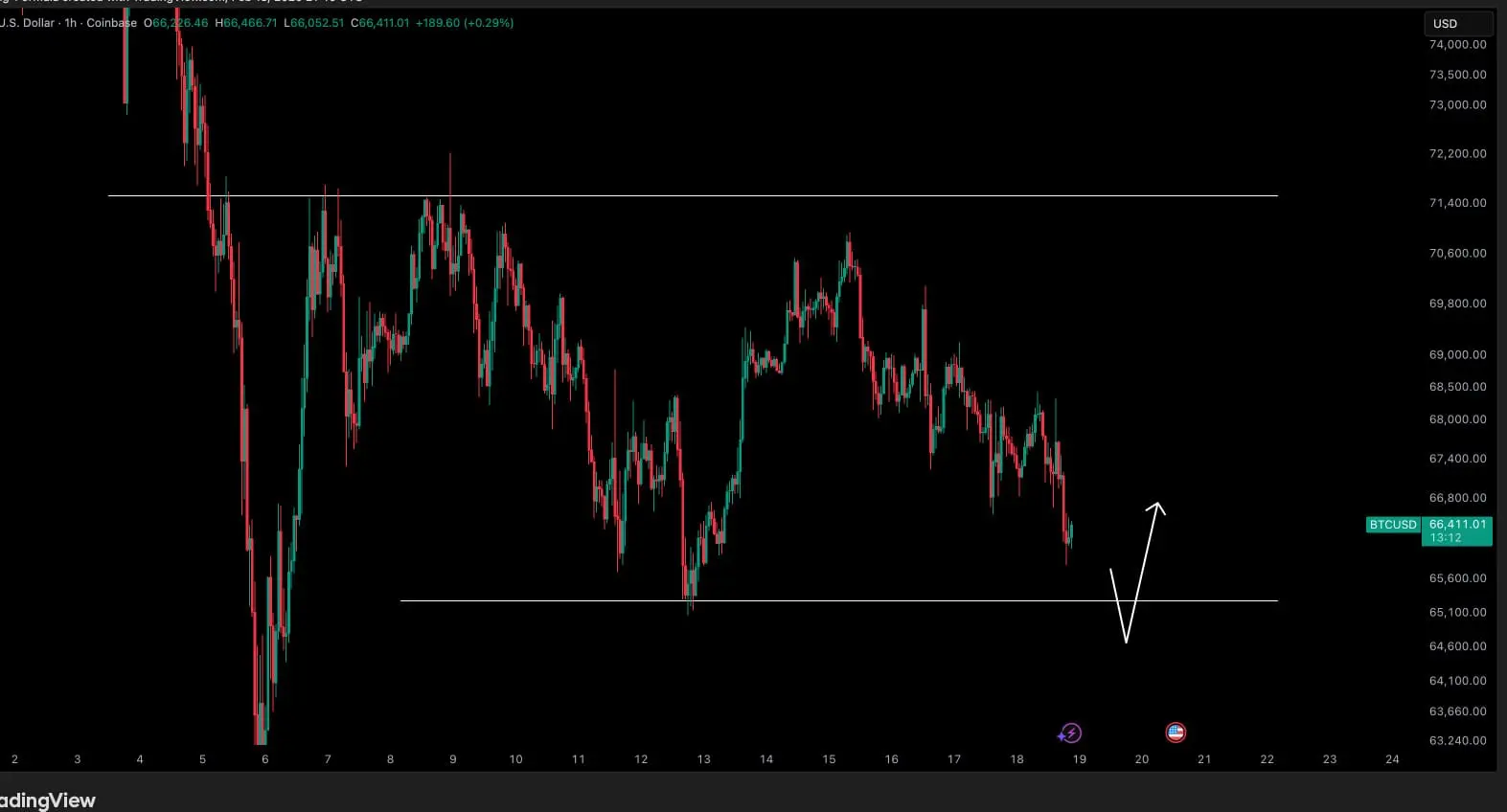The height and width of the screenshot is (812, 1507).
Task: Click date 19 on the time axis
Action: pyautogui.click(x=1080, y=759)
